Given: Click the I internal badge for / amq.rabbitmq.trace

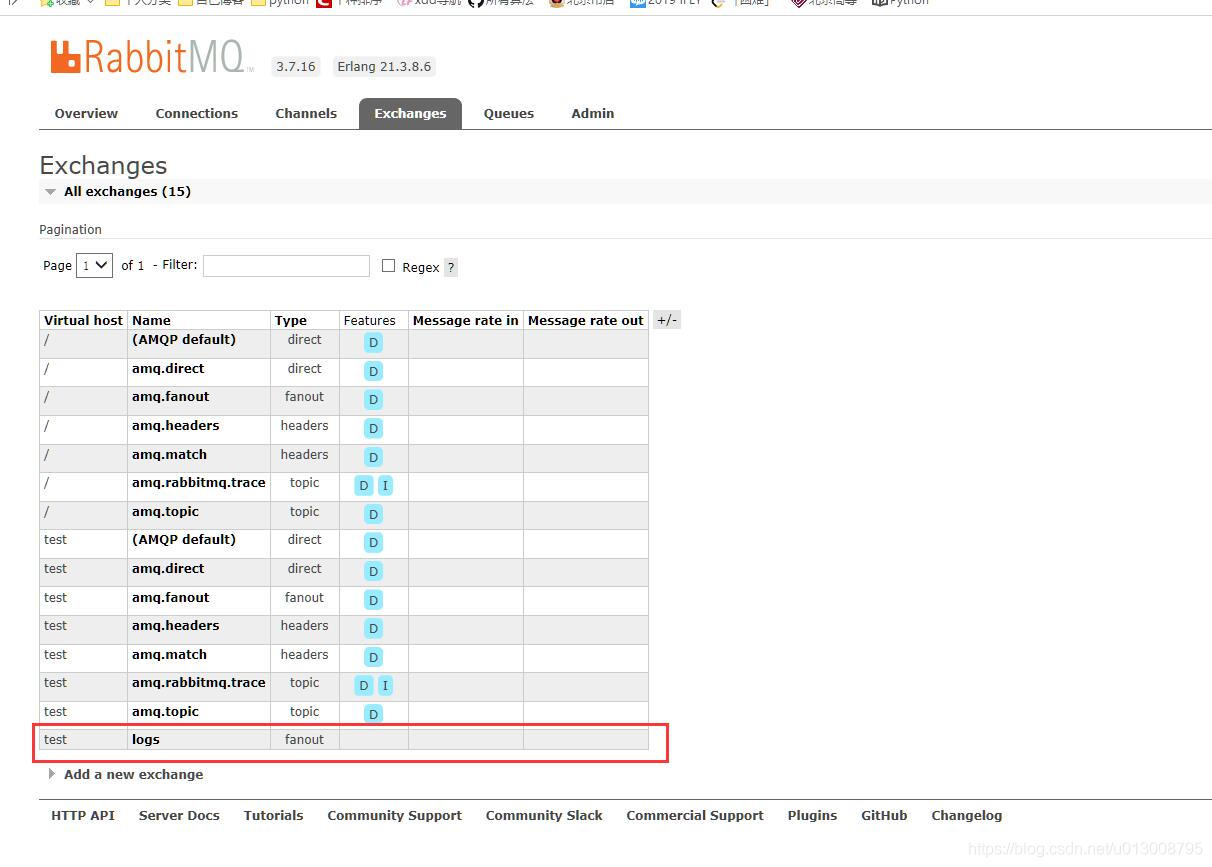Looking at the screenshot, I should click(x=385, y=485).
